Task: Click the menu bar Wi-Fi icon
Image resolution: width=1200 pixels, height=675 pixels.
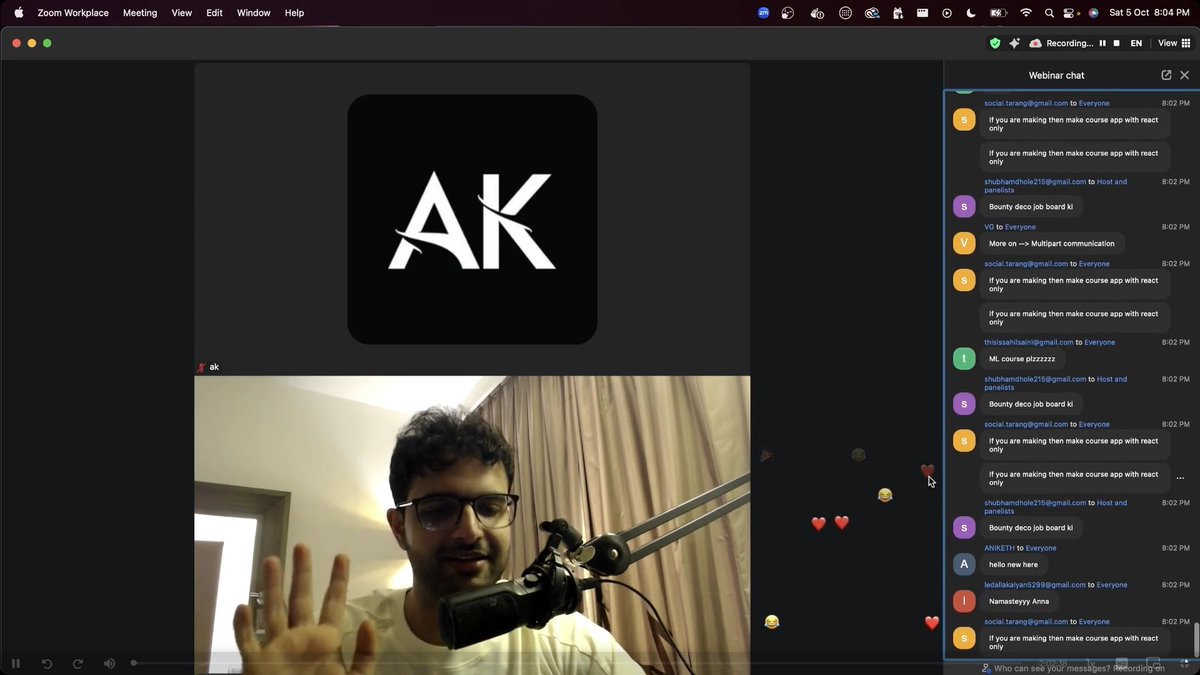Action: tap(1026, 13)
